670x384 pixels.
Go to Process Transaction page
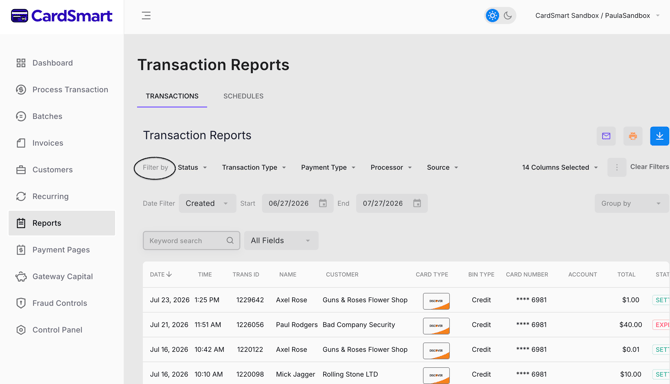(x=62, y=90)
